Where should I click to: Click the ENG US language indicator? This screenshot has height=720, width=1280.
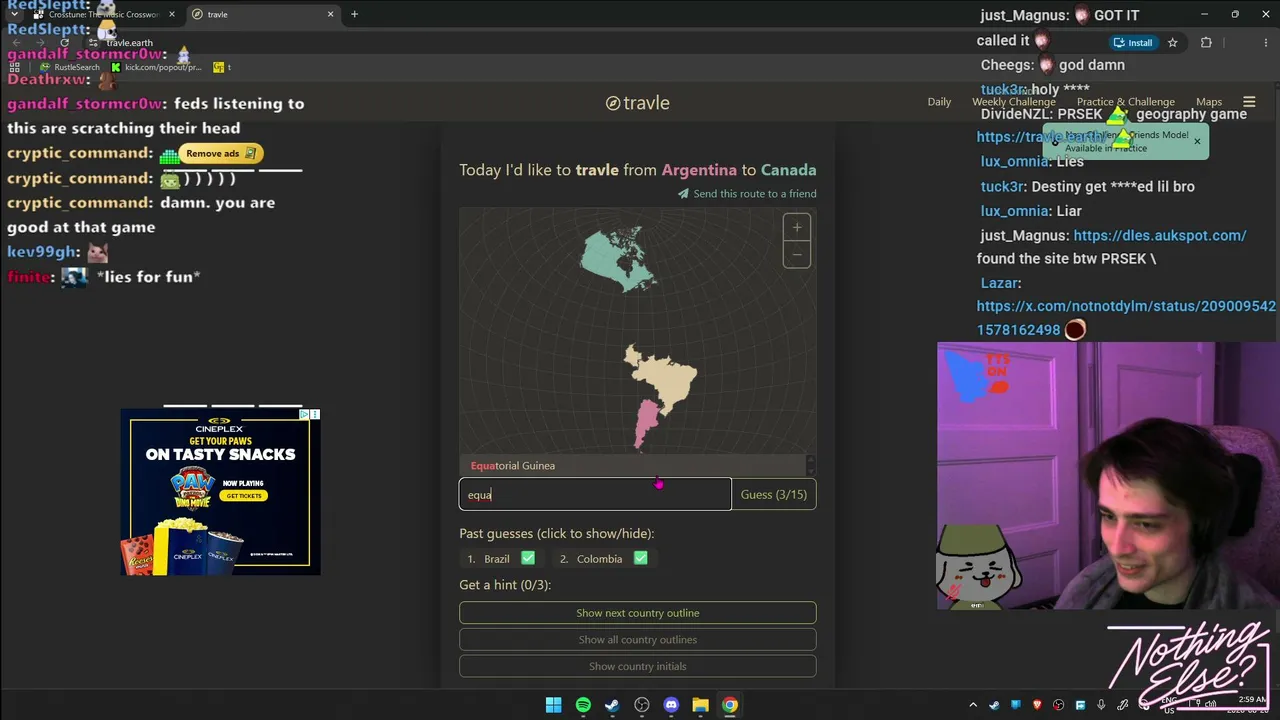[x=1168, y=705]
